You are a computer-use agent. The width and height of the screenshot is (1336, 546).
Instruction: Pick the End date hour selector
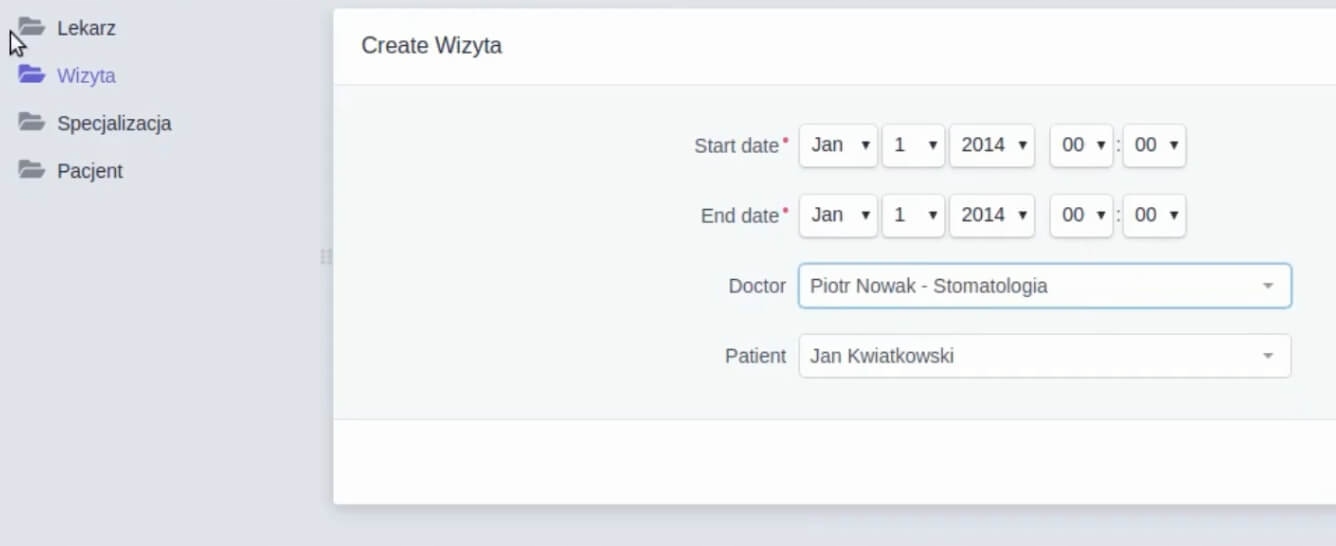[1081, 215]
